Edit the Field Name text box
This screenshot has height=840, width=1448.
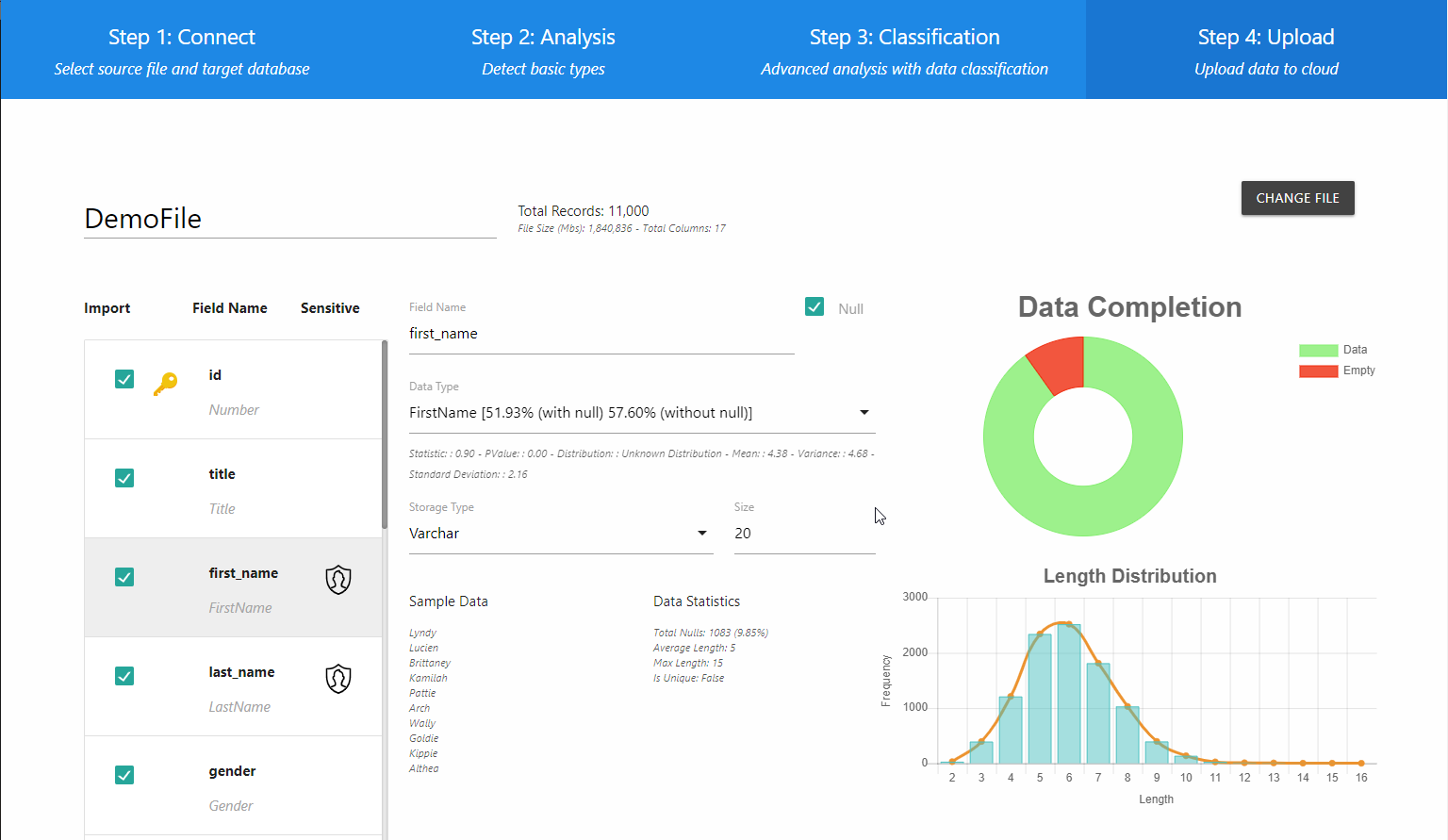(x=601, y=334)
